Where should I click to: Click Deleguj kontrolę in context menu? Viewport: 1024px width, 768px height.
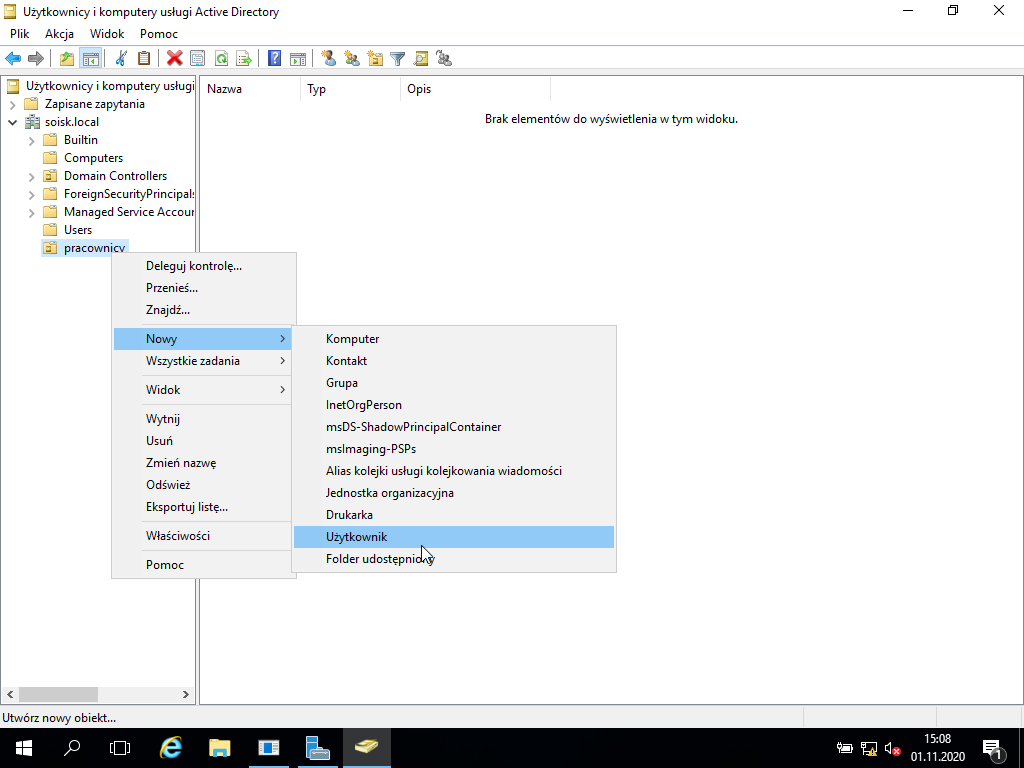click(x=204, y=266)
